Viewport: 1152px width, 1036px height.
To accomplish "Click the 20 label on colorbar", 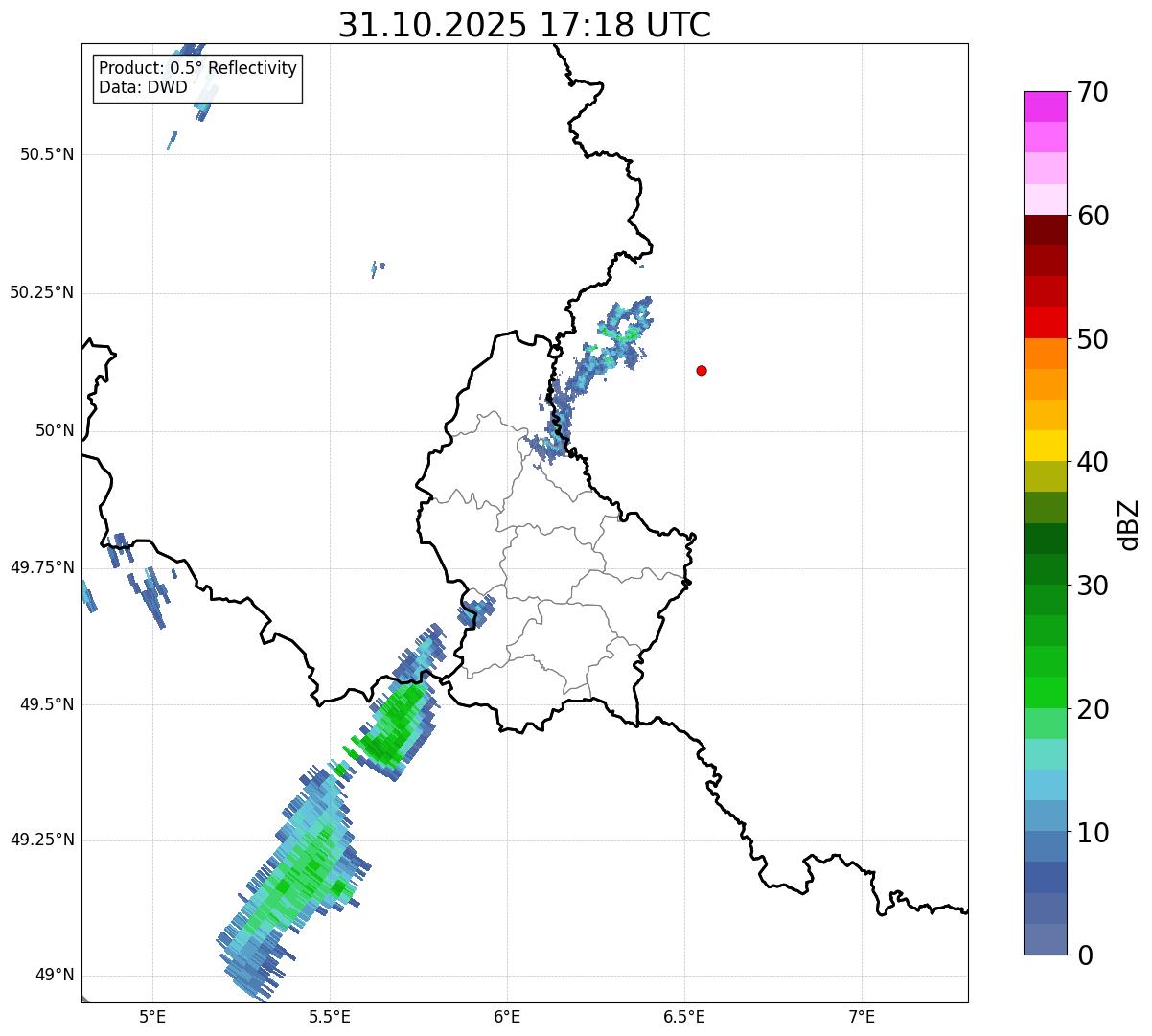I will (1093, 709).
